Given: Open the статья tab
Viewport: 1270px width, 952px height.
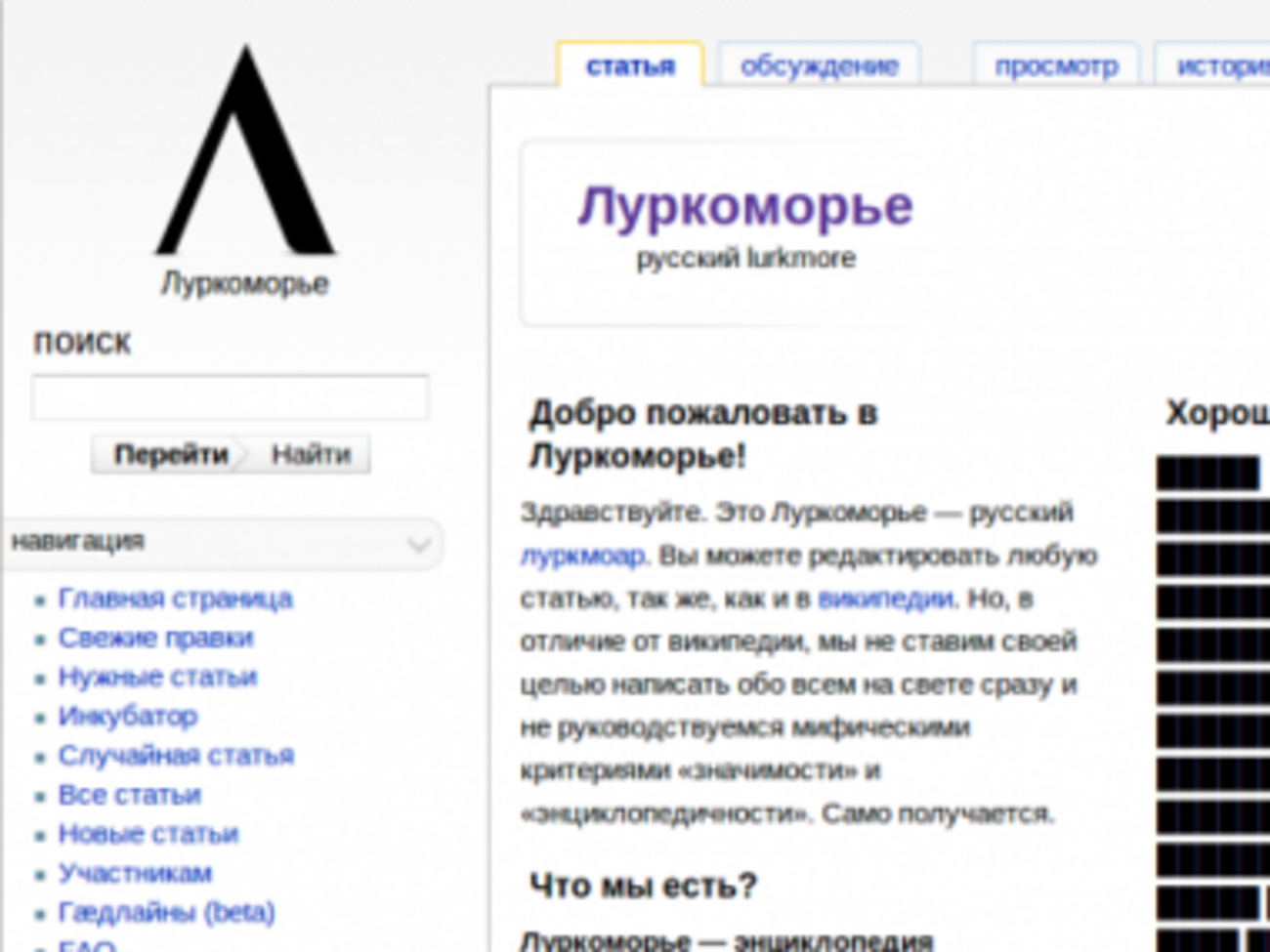Looking at the screenshot, I should click(x=630, y=66).
